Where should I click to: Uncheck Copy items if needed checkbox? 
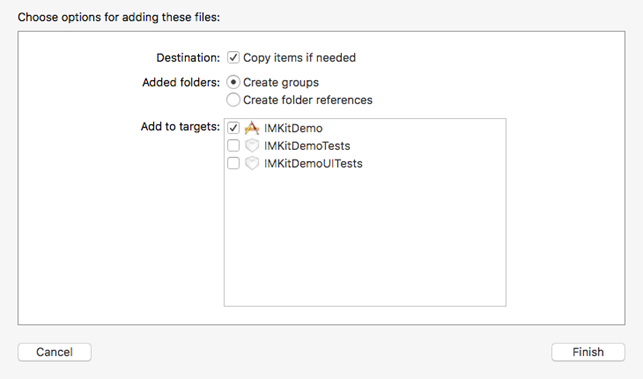[x=233, y=57]
